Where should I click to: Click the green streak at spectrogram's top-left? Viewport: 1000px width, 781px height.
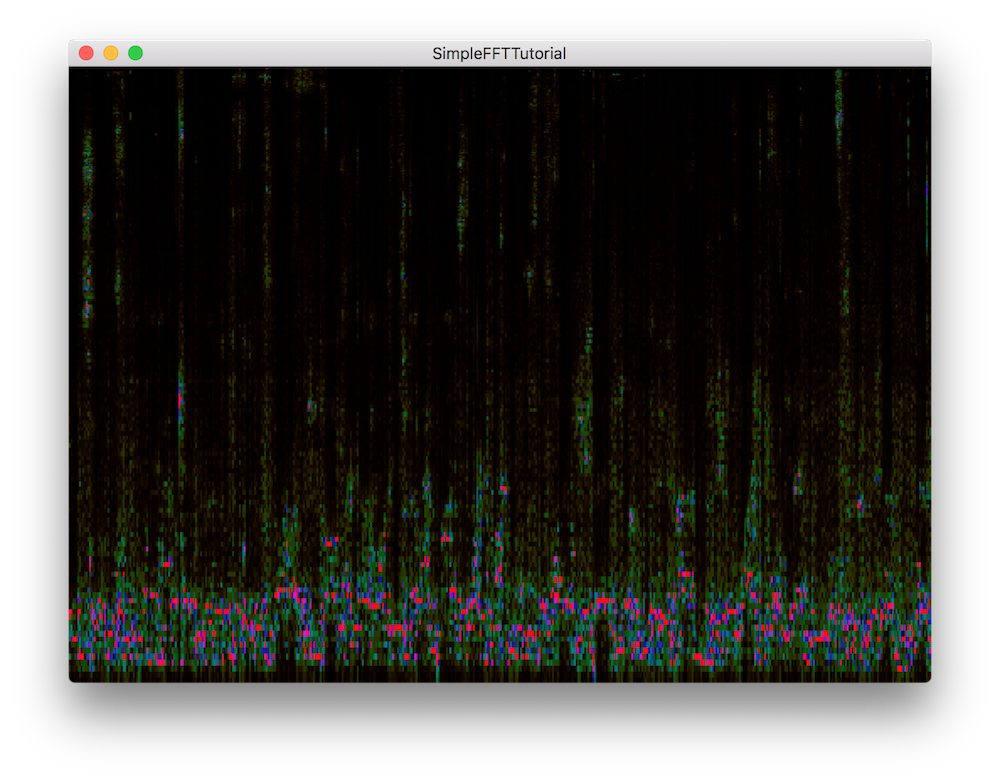87,160
